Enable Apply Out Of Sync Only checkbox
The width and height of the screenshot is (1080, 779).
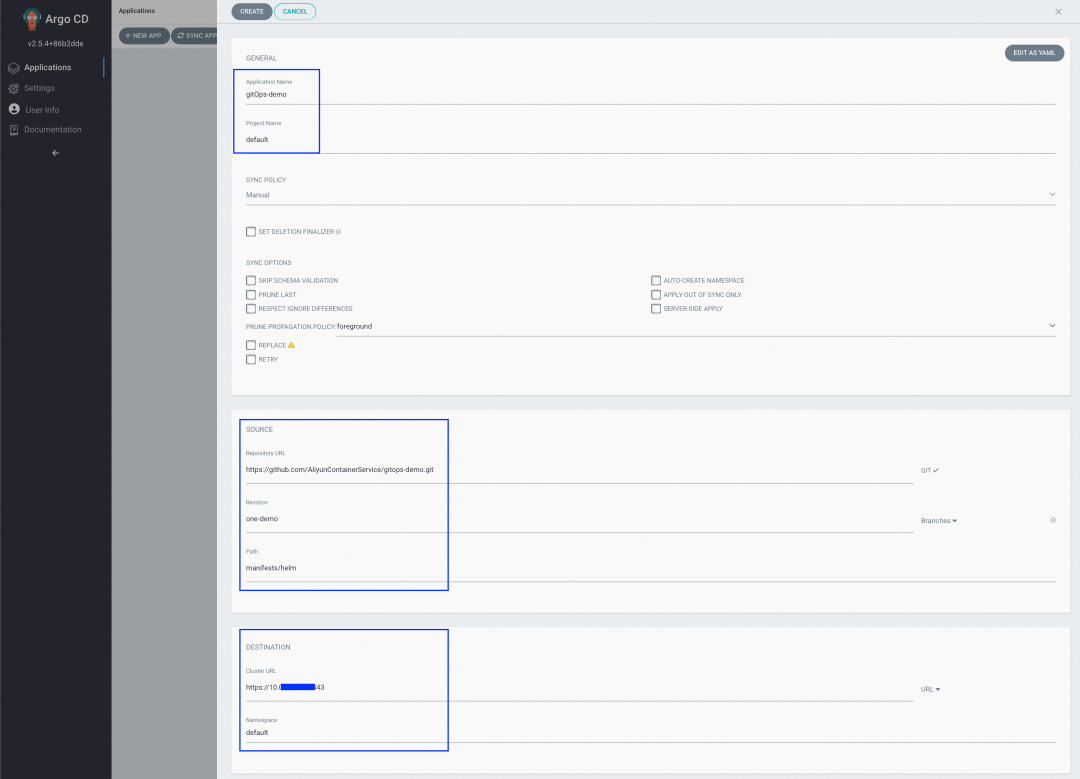click(656, 295)
